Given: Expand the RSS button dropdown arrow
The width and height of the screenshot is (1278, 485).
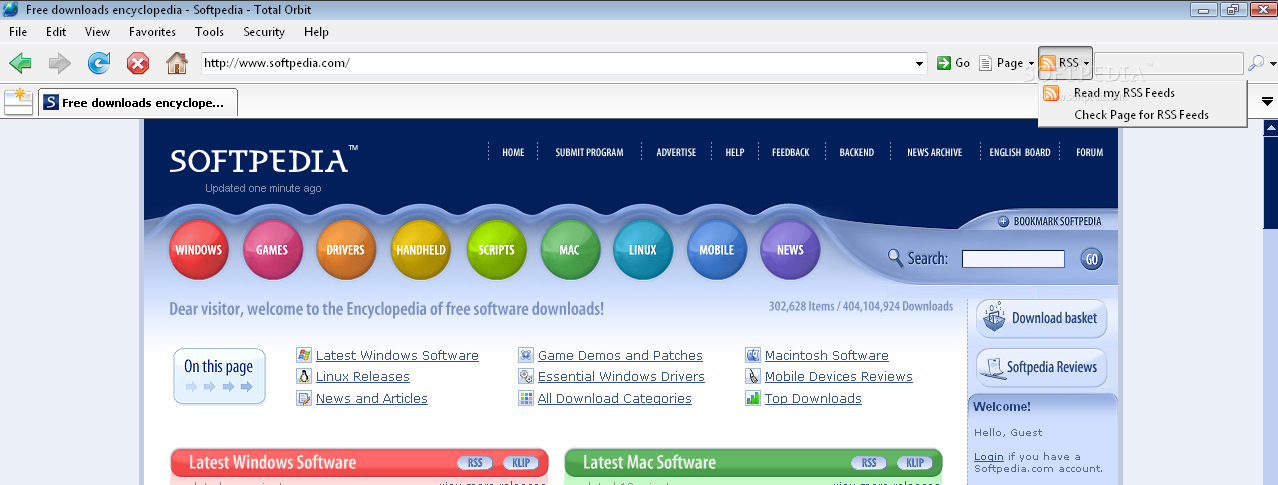Looking at the screenshot, I should pos(1086,63).
